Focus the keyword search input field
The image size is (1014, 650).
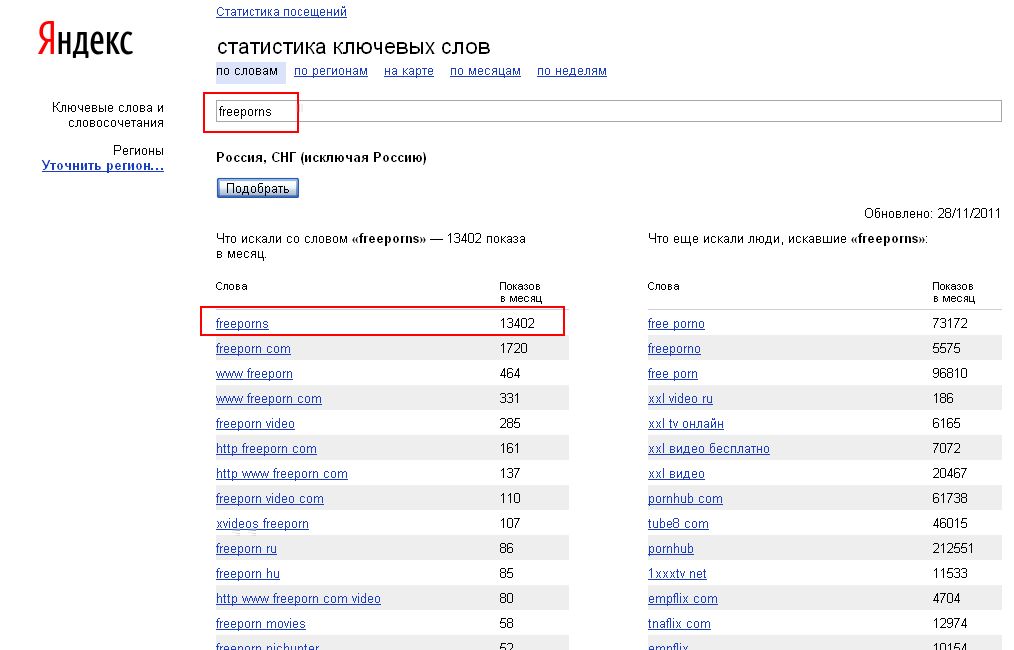609,111
